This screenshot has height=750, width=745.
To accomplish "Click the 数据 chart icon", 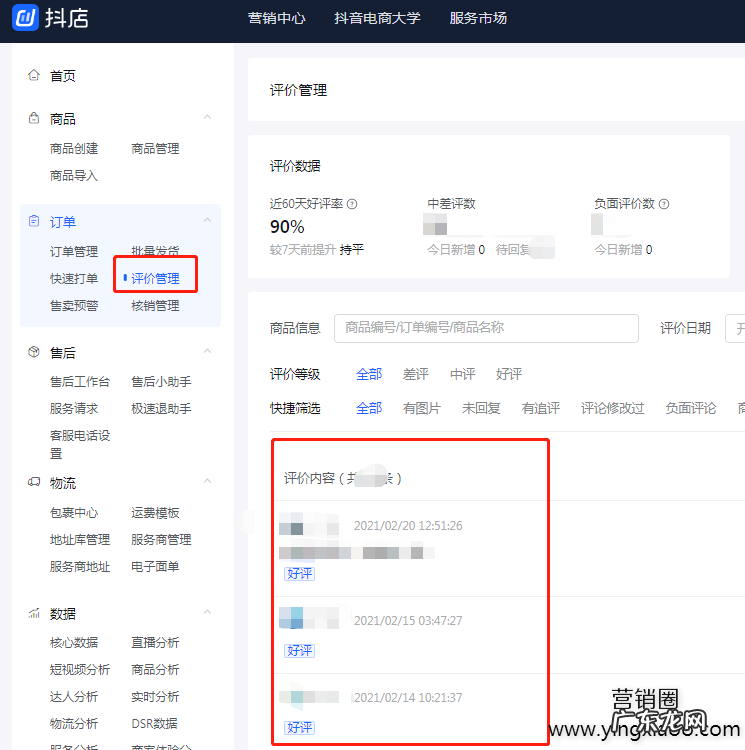I will point(34,613).
